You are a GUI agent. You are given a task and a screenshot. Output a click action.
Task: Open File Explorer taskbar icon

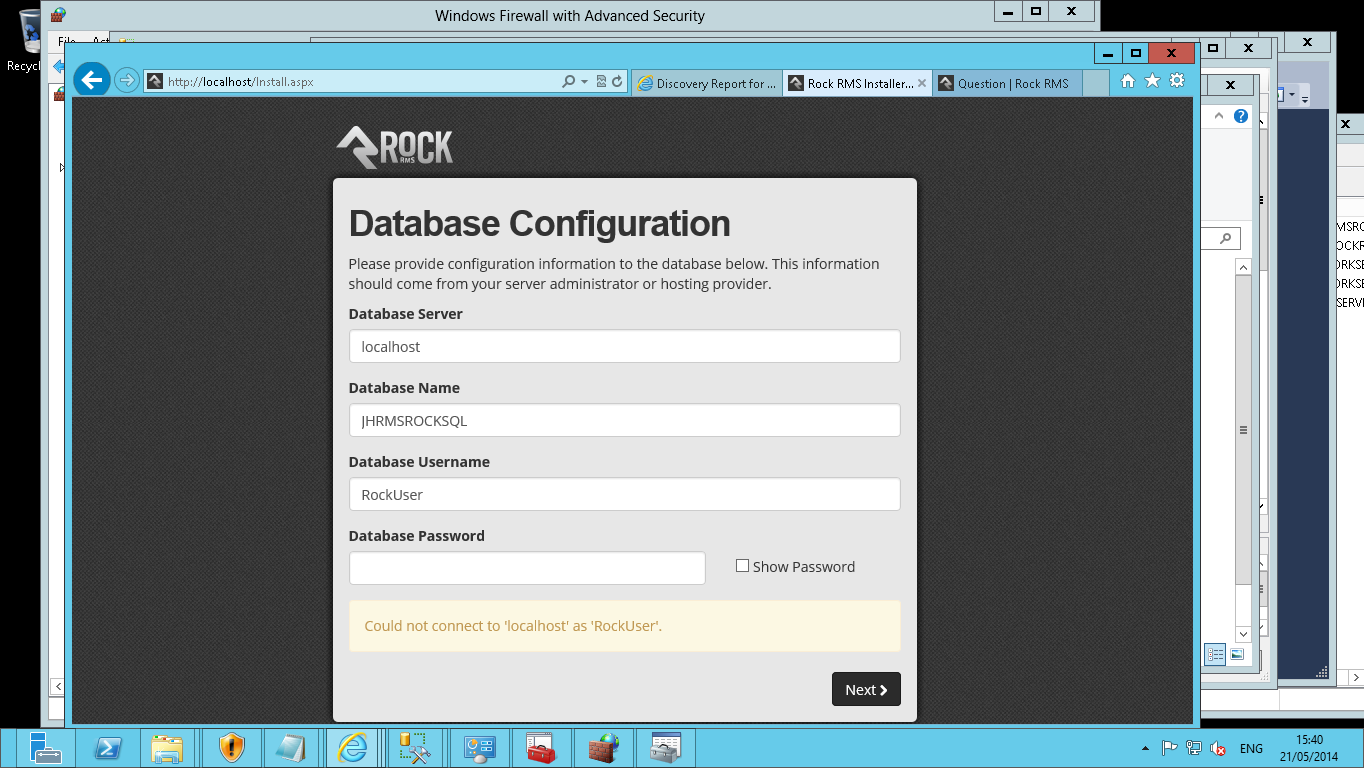coord(168,748)
